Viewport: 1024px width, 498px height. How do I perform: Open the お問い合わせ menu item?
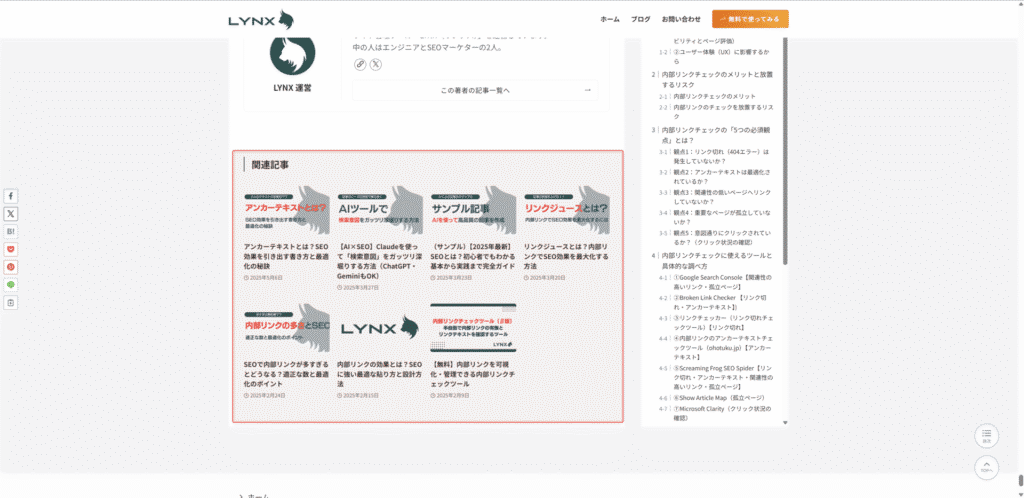681,19
